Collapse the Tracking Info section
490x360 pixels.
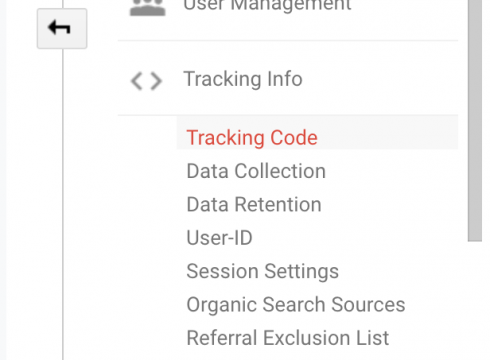point(243,79)
